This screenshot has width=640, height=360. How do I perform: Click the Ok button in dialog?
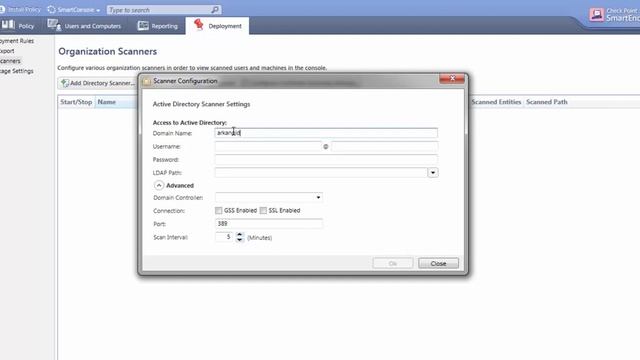click(x=393, y=263)
